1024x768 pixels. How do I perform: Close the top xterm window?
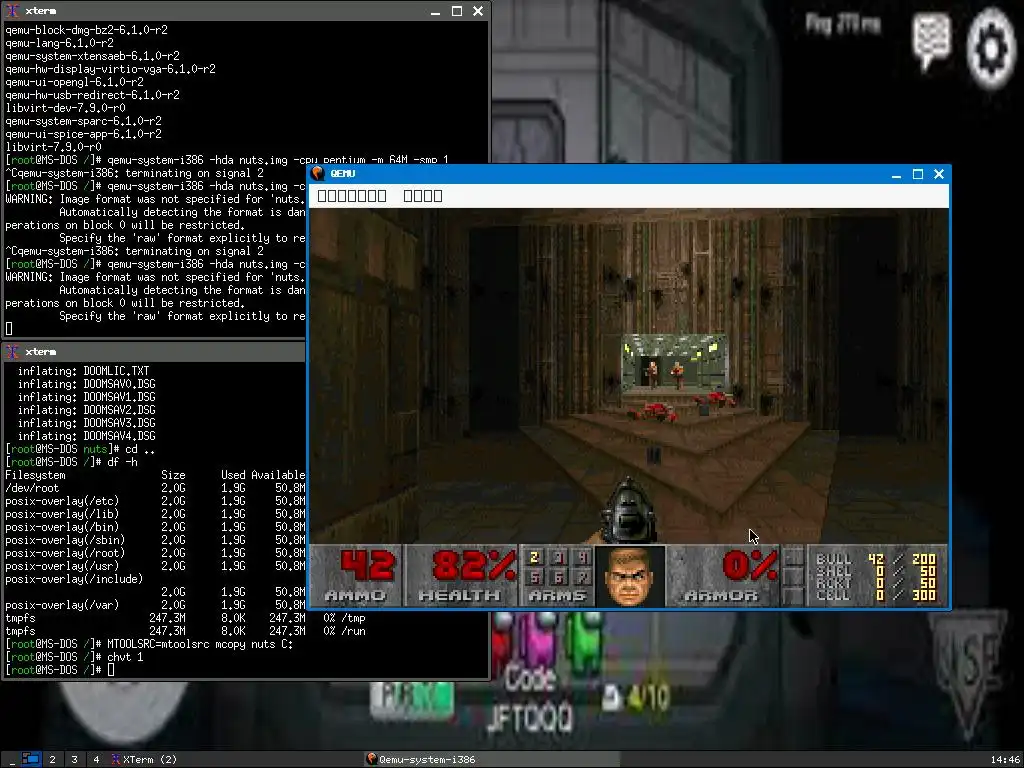[x=478, y=11]
